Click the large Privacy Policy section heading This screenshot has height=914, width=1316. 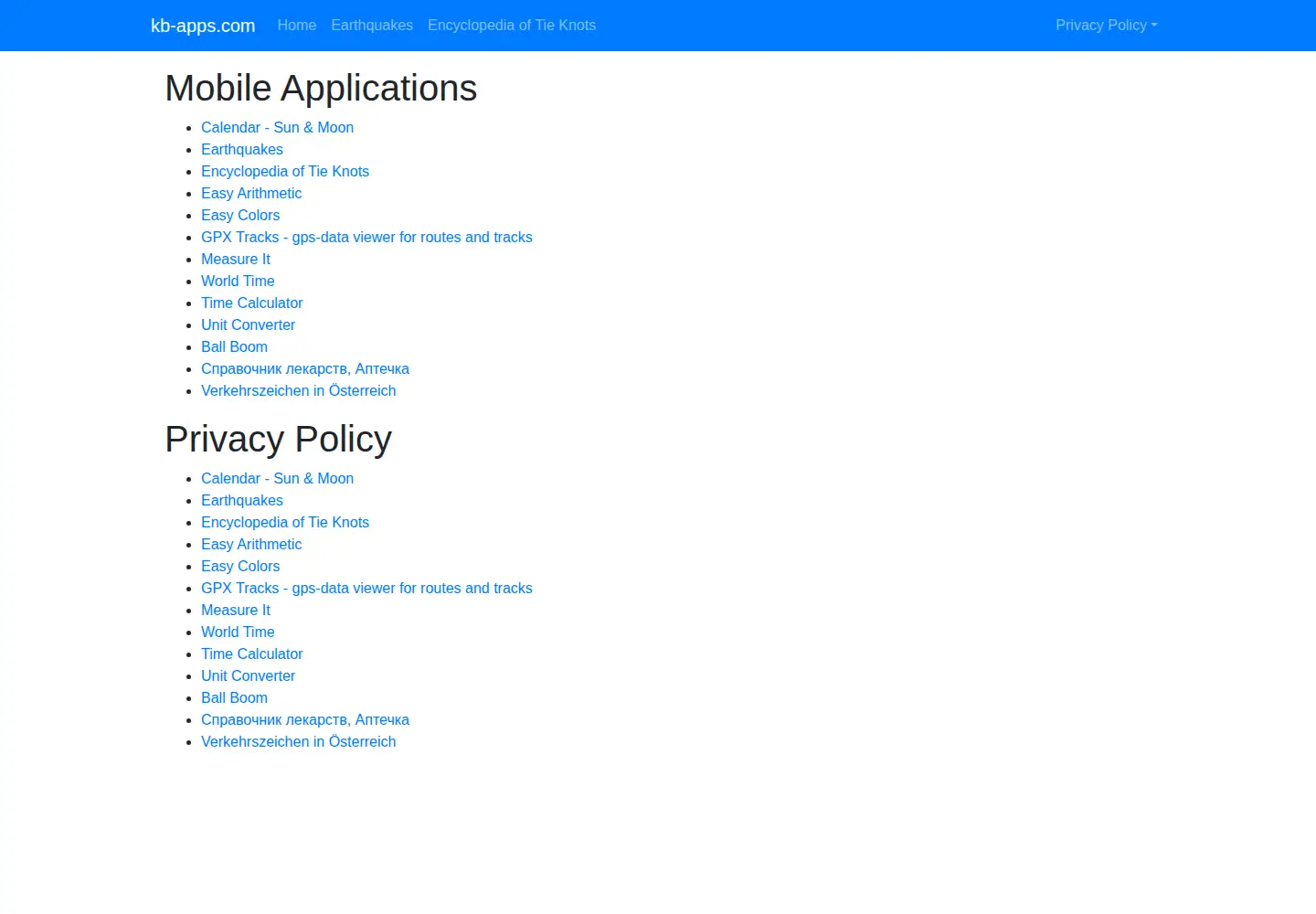[x=279, y=440]
